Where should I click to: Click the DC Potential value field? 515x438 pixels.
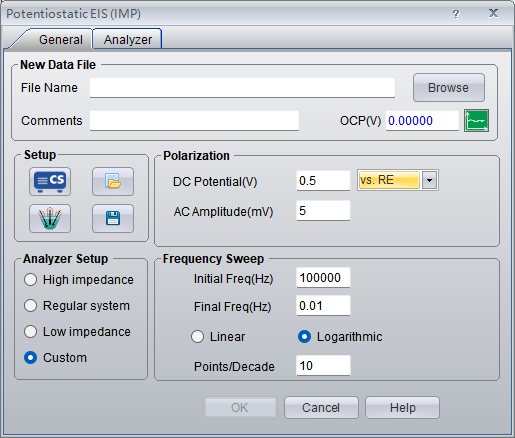click(x=323, y=180)
